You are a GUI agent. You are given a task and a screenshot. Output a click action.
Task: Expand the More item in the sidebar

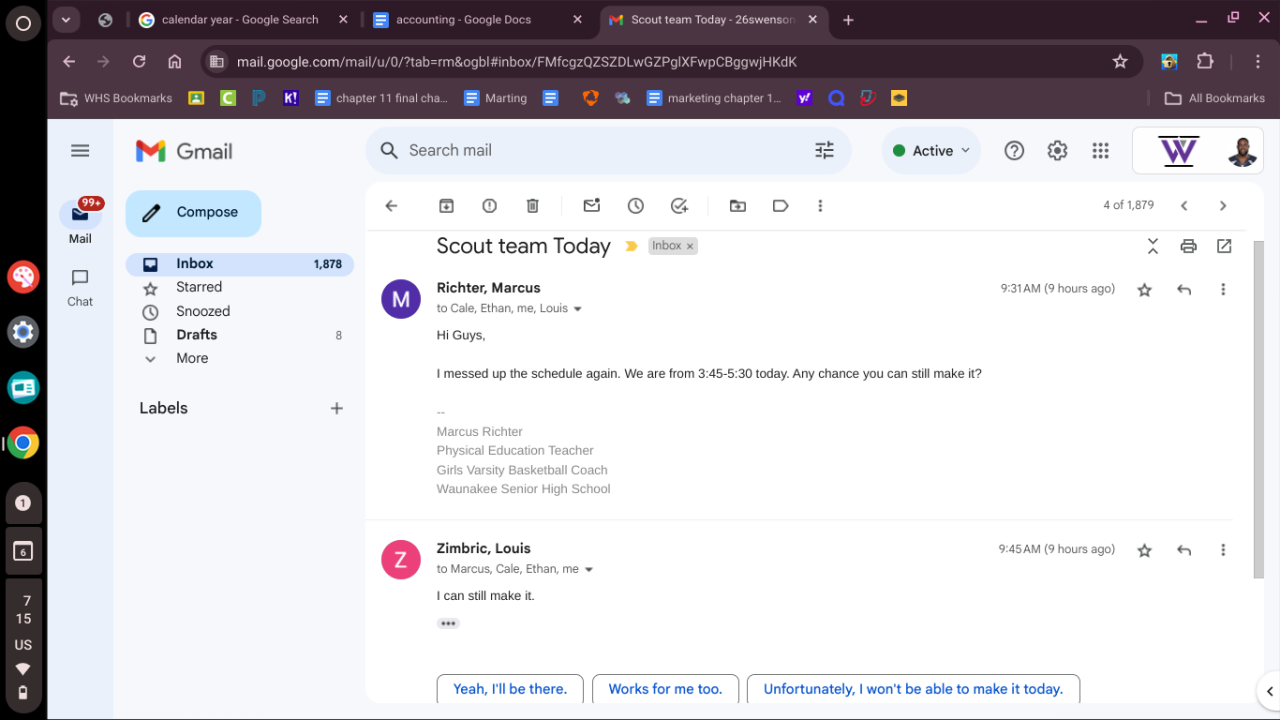(192, 358)
